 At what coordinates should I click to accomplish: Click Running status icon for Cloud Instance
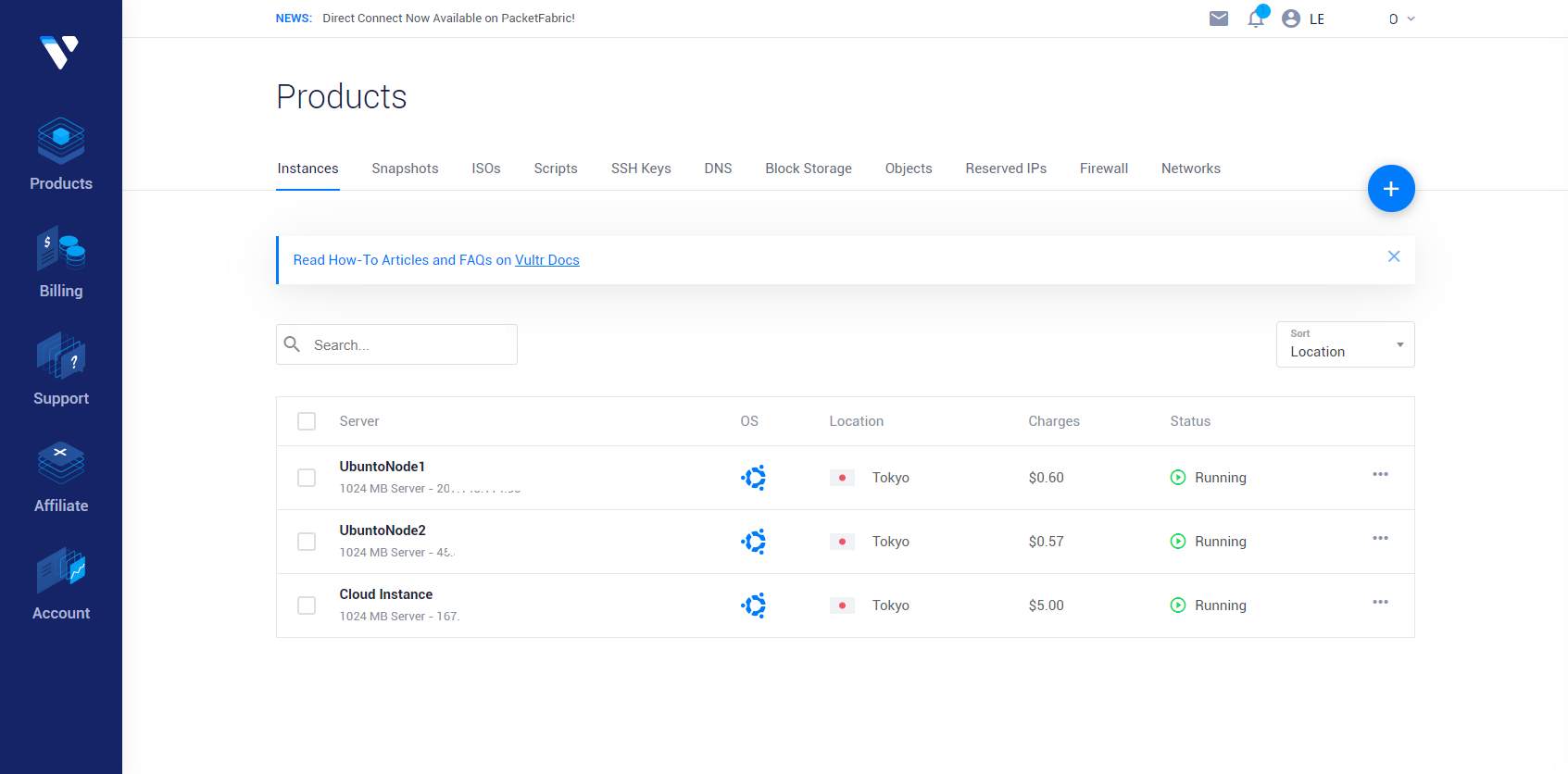[x=1178, y=605]
